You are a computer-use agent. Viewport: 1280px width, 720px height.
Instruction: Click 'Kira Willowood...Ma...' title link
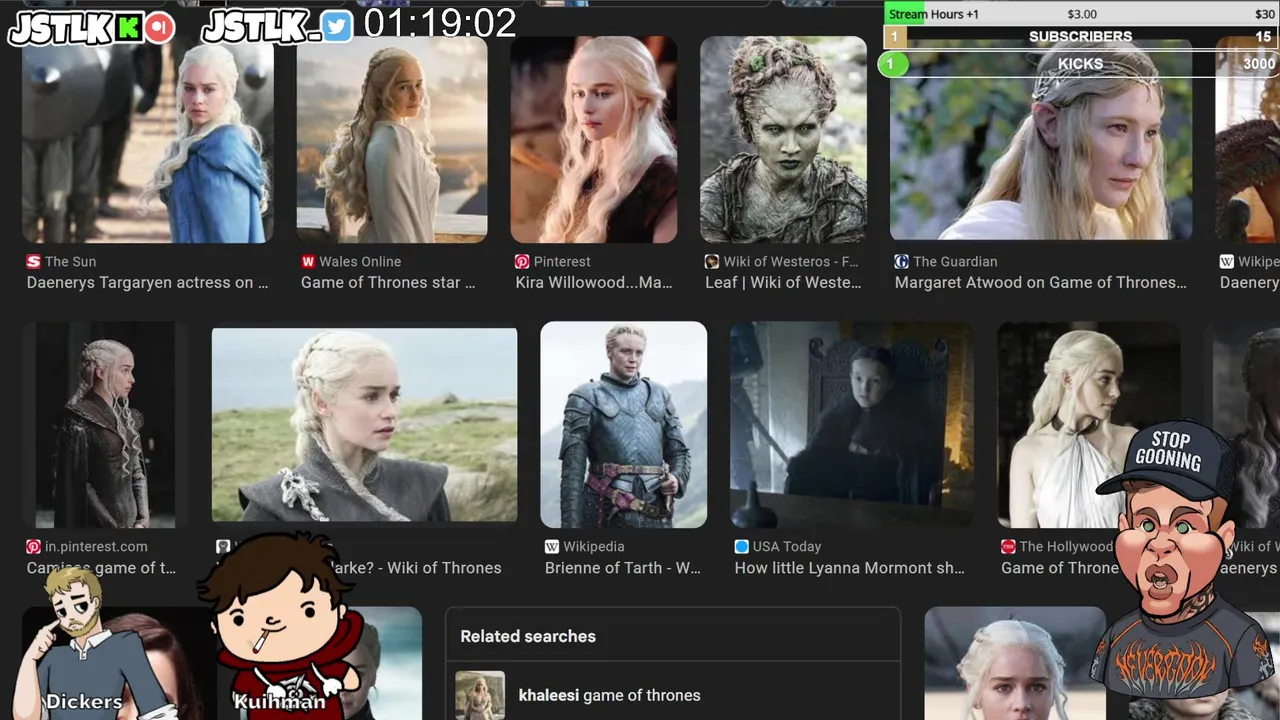coord(594,283)
